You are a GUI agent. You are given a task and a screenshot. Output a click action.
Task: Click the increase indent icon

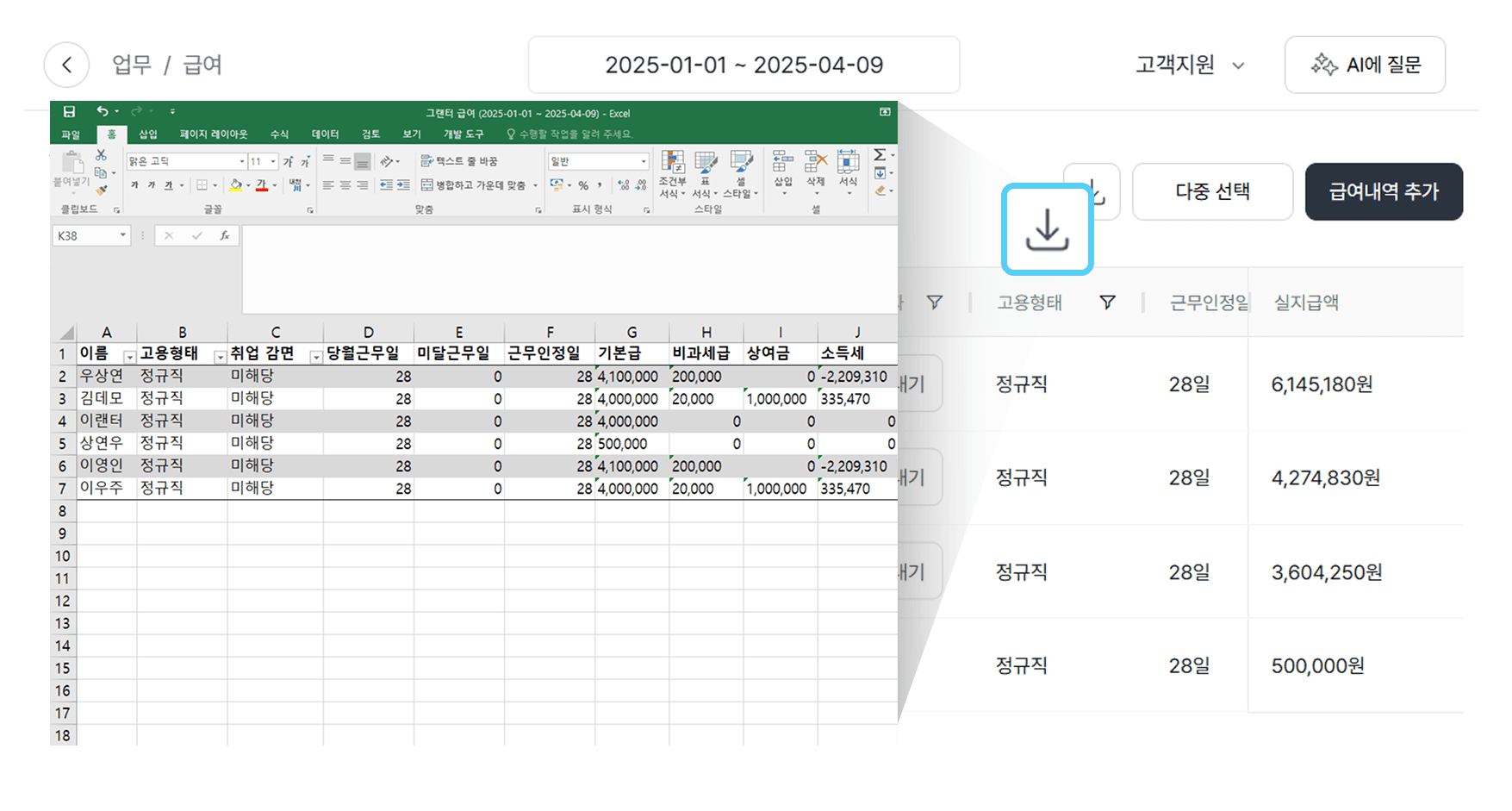(403, 185)
